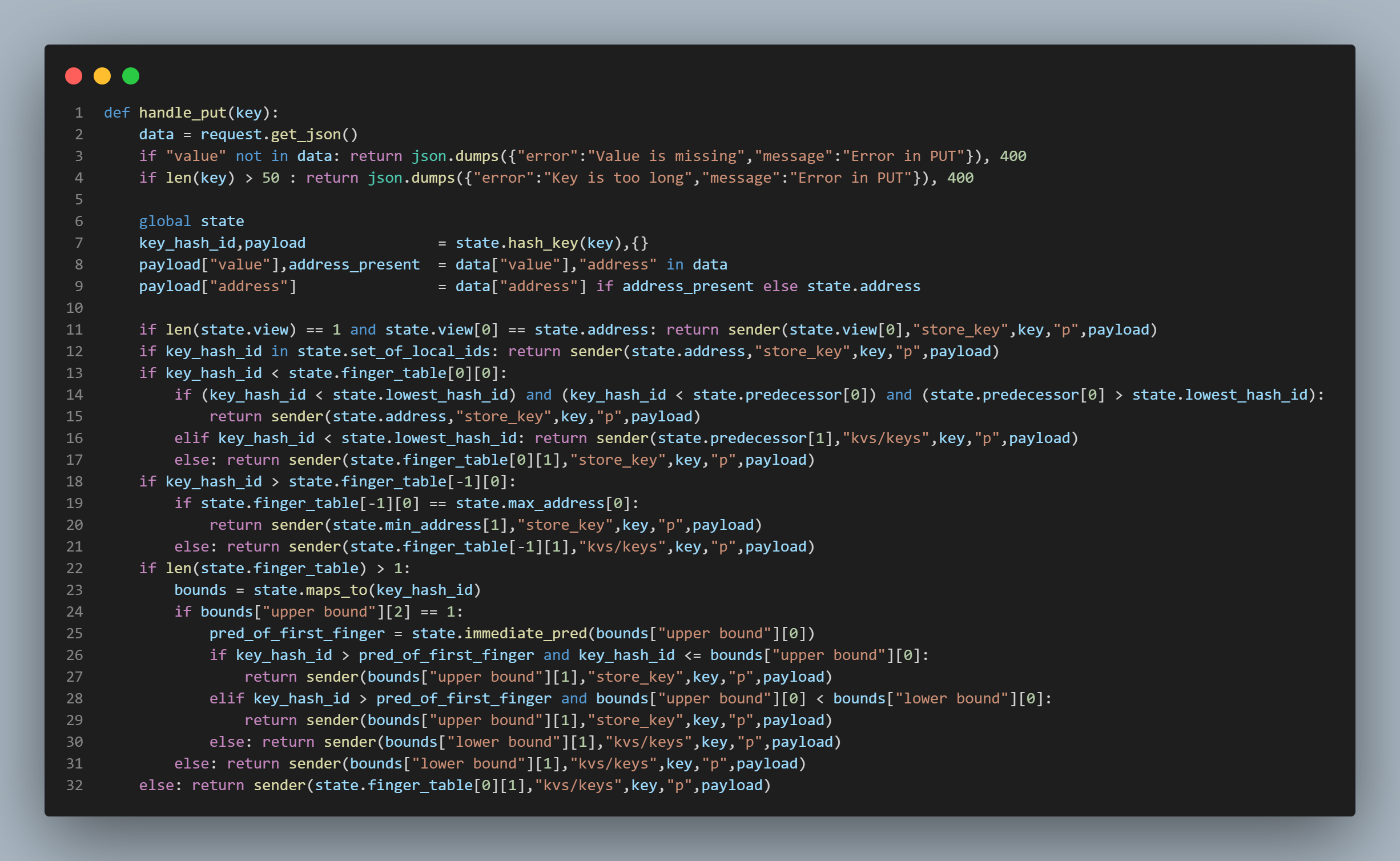Viewport: 1400px width, 861px height.
Task: Click the number 50 on line 4
Action: (271, 178)
